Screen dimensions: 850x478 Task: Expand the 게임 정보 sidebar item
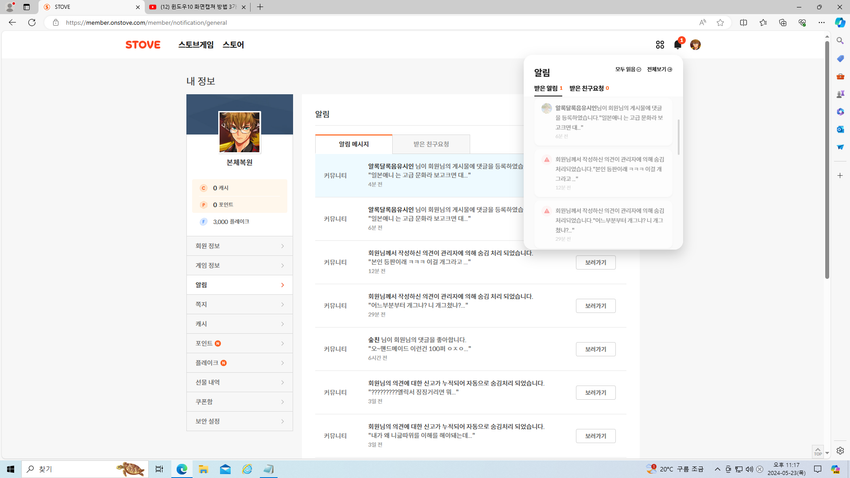pyautogui.click(x=239, y=265)
